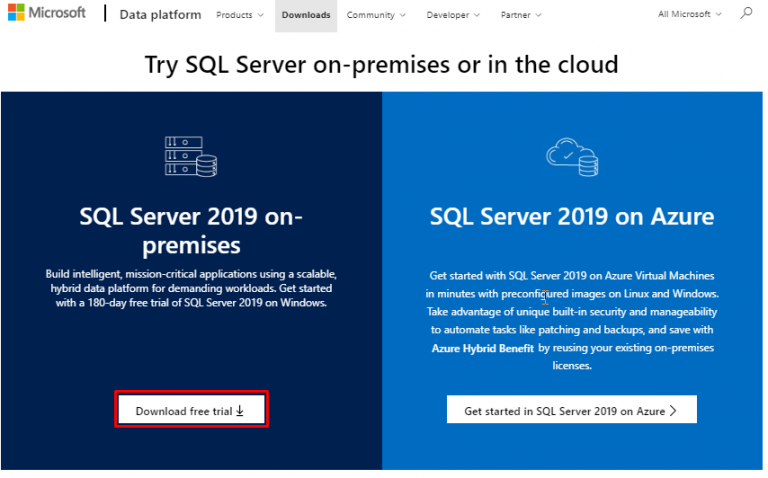This screenshot has height=478, width=768.
Task: Expand the Partner dropdown menu
Action: coord(521,15)
